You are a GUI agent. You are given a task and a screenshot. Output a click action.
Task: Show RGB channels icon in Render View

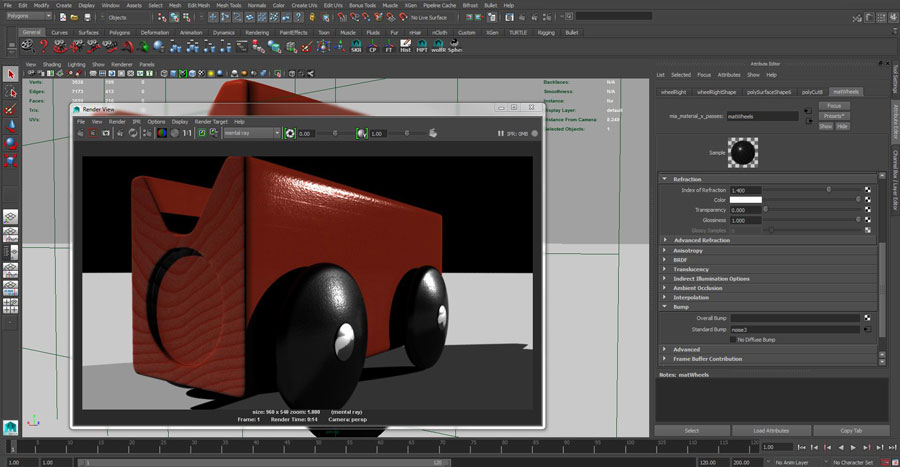[x=162, y=133]
